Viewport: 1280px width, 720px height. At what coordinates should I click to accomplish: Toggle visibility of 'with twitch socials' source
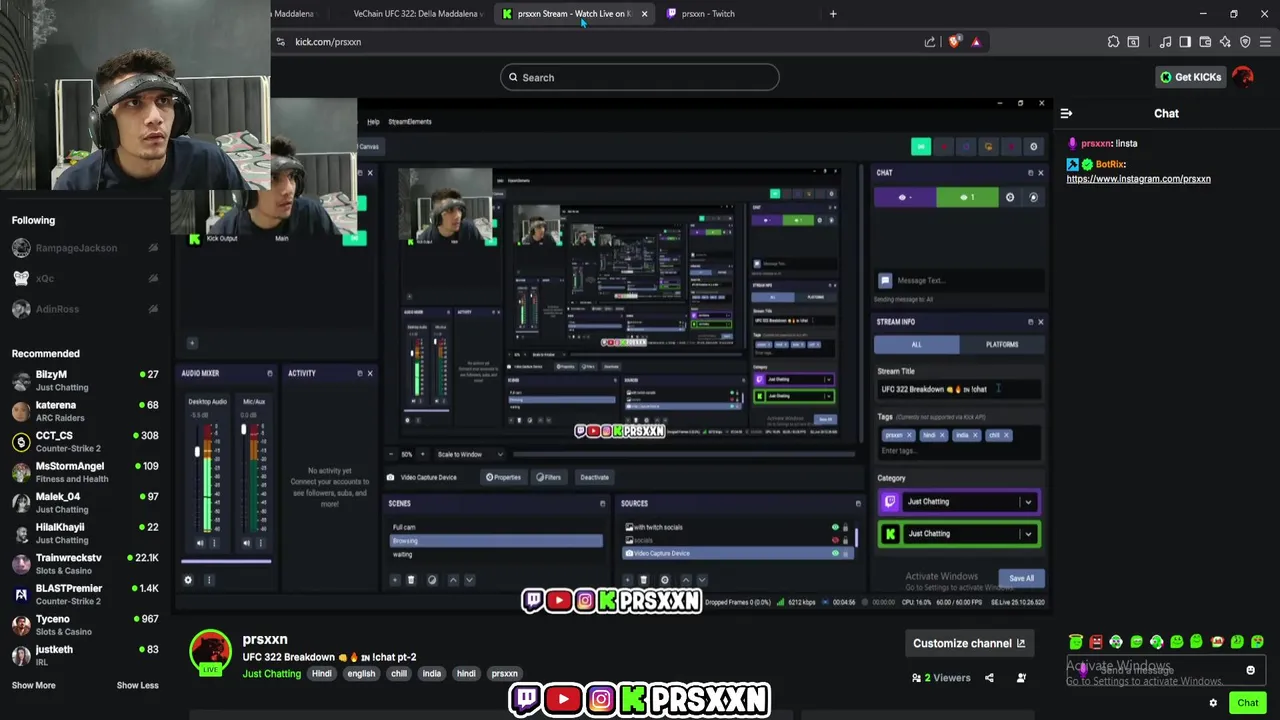pos(835,527)
